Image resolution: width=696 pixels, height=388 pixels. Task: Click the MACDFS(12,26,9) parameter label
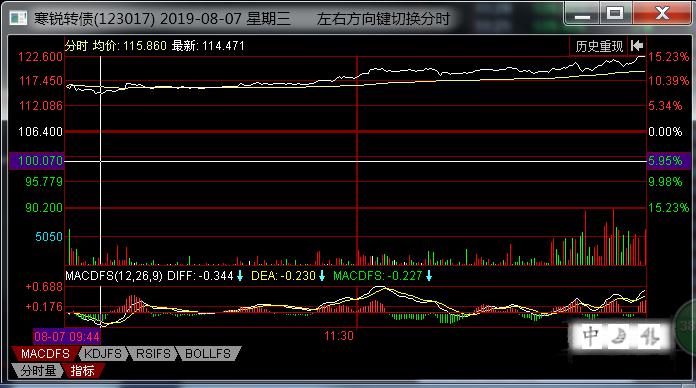pyautogui.click(x=114, y=276)
